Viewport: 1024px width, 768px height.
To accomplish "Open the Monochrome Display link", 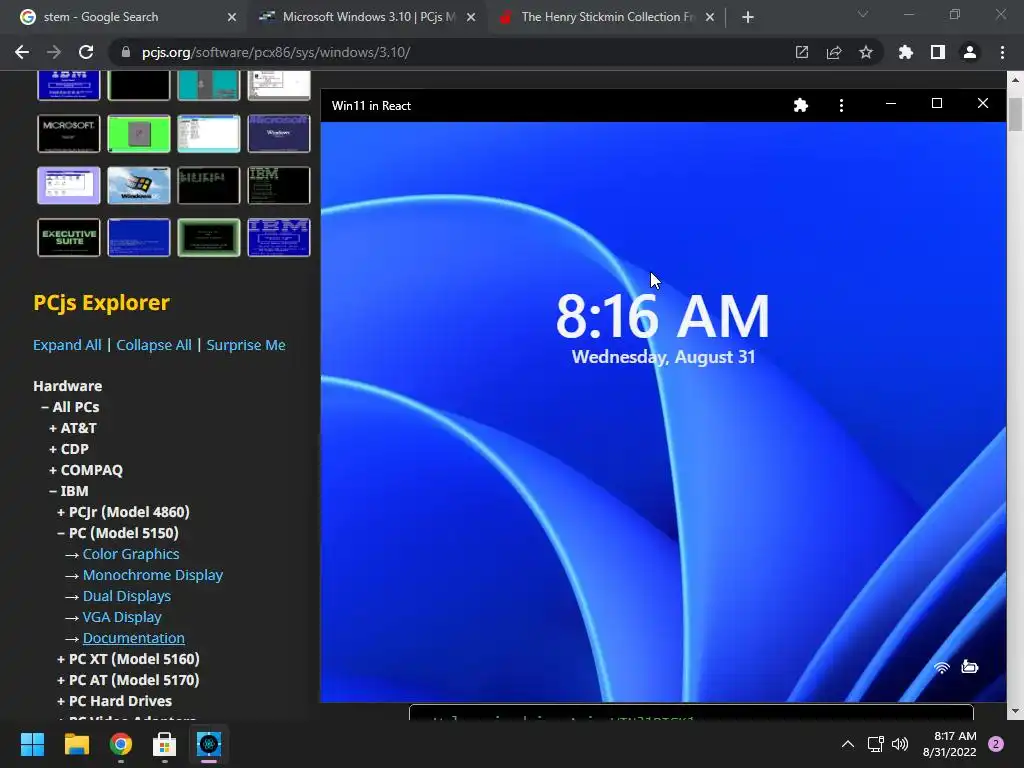I will [x=153, y=575].
